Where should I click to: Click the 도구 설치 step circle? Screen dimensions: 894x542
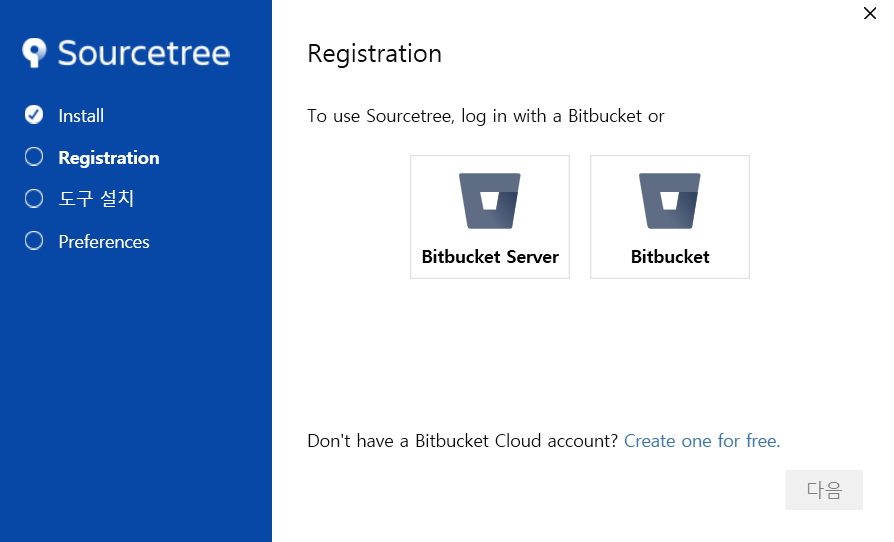(x=34, y=198)
